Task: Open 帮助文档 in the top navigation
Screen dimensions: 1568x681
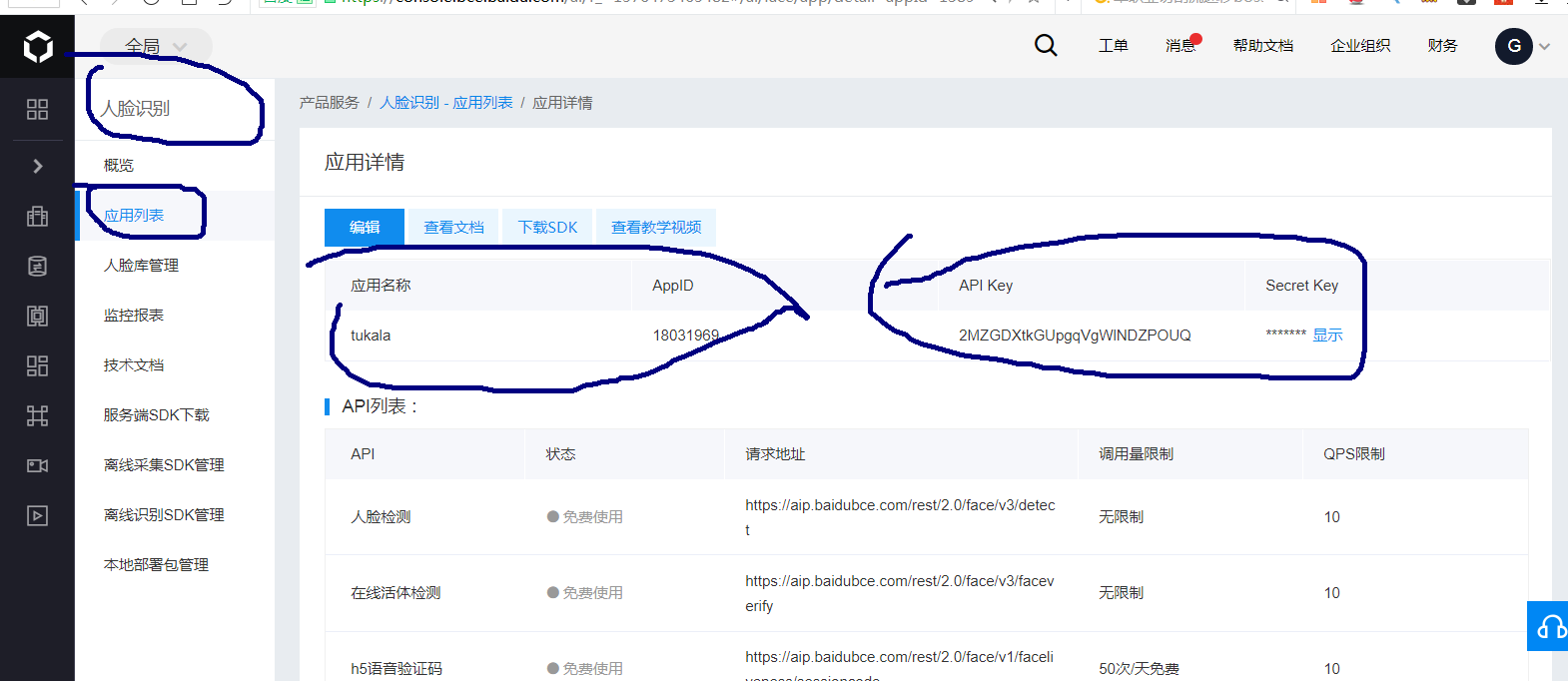Action: (x=1263, y=45)
